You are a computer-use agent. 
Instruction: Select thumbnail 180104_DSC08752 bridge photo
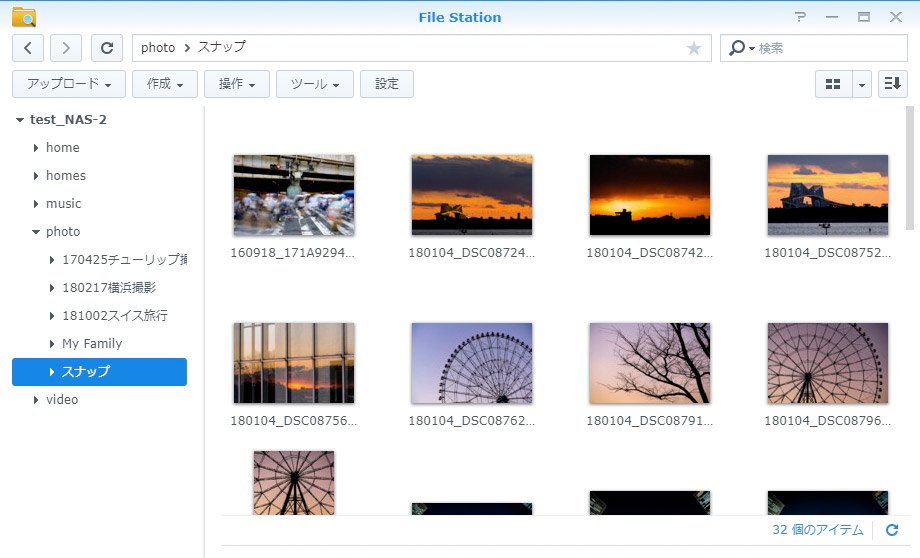pyautogui.click(x=828, y=195)
